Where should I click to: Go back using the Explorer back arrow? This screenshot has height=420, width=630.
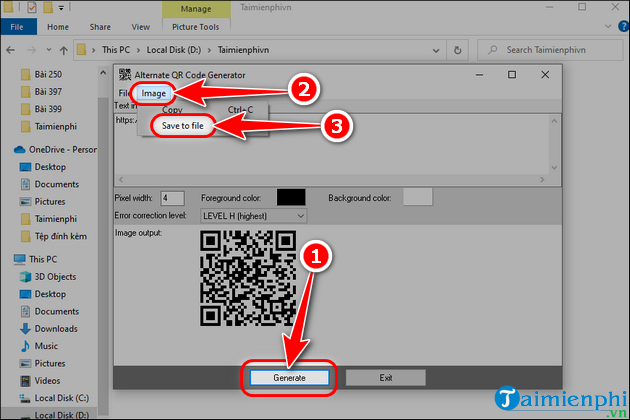(11, 50)
